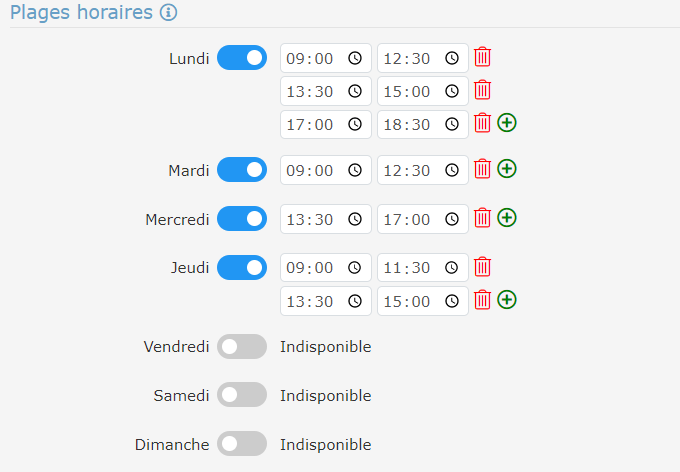Enable Samedi availability switch
The width and height of the screenshot is (680, 472).
[x=242, y=395]
